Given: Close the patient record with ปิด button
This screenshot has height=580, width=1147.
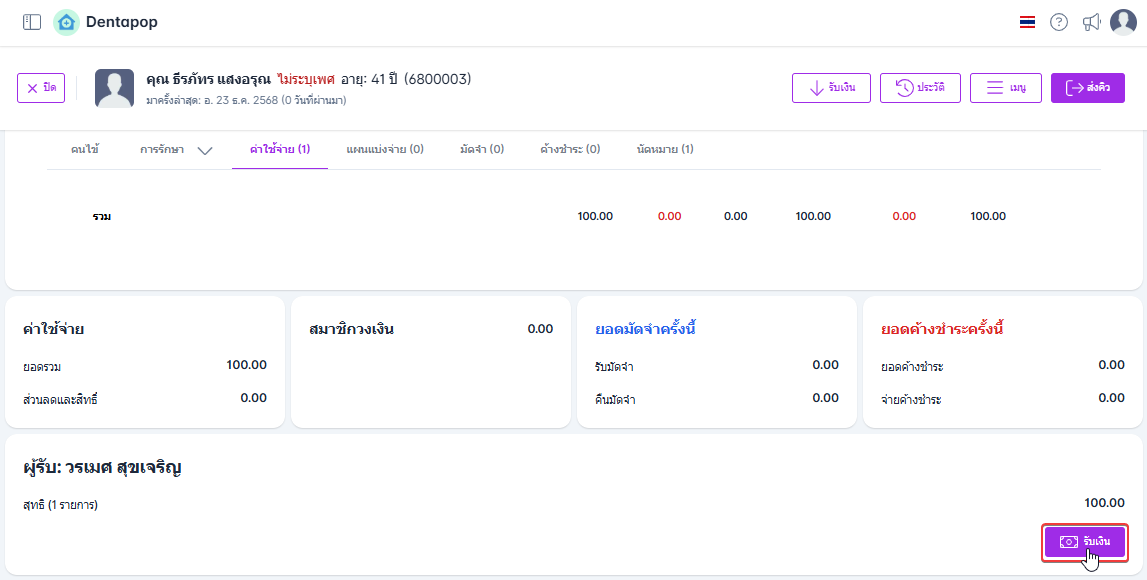Looking at the screenshot, I should point(41,88).
